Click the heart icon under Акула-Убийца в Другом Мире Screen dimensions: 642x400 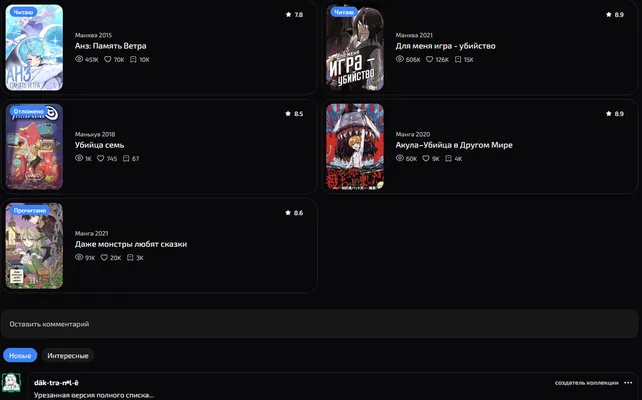(426, 158)
